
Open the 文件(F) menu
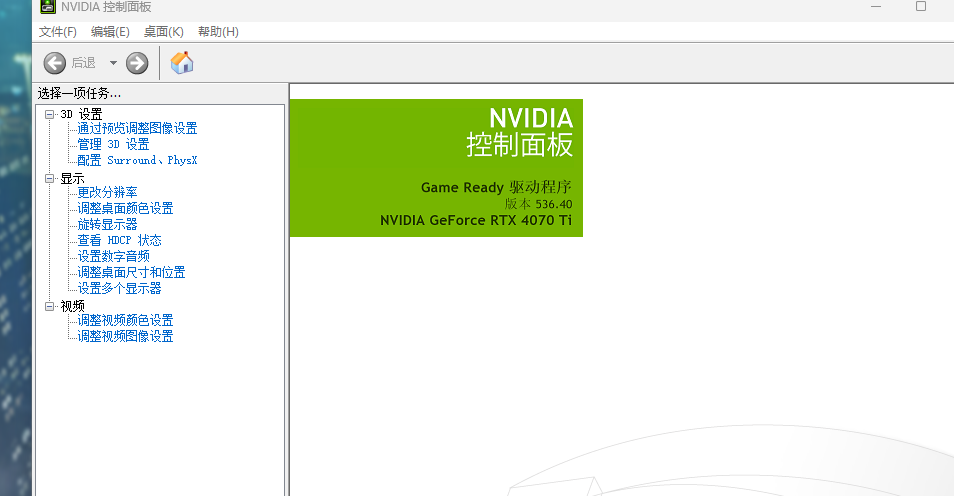[x=58, y=32]
